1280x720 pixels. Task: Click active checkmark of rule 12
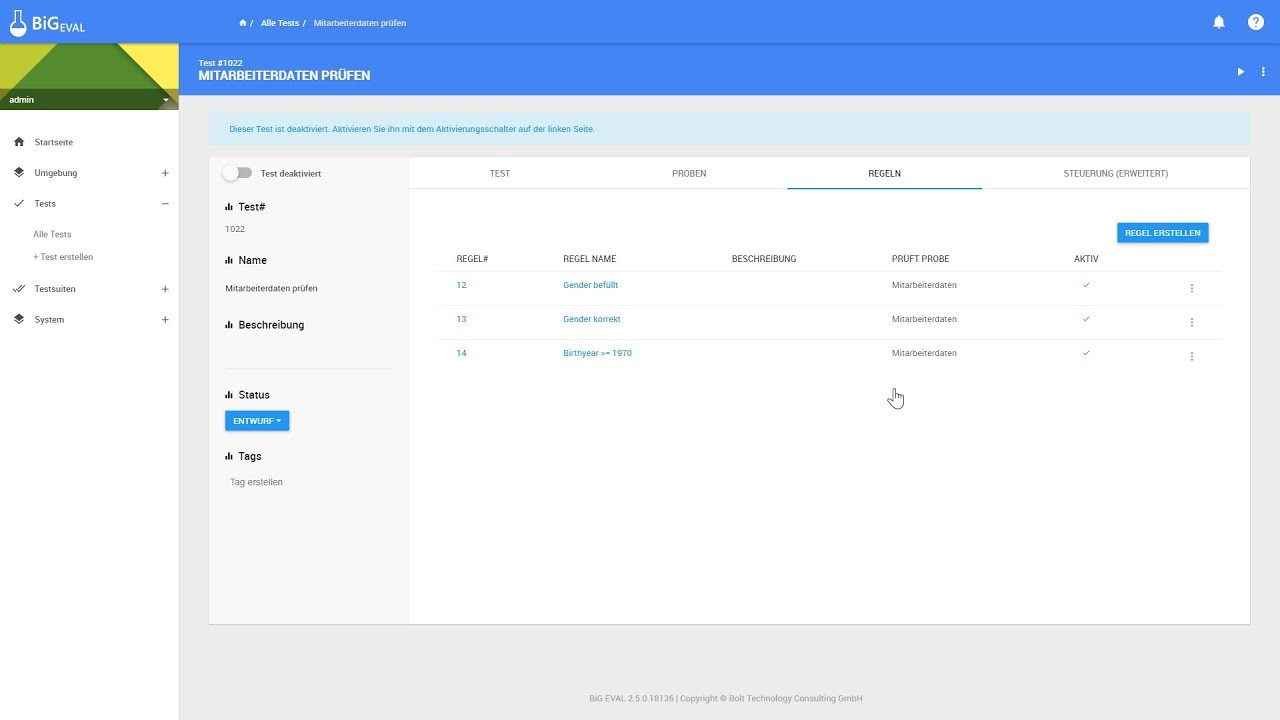1086,285
